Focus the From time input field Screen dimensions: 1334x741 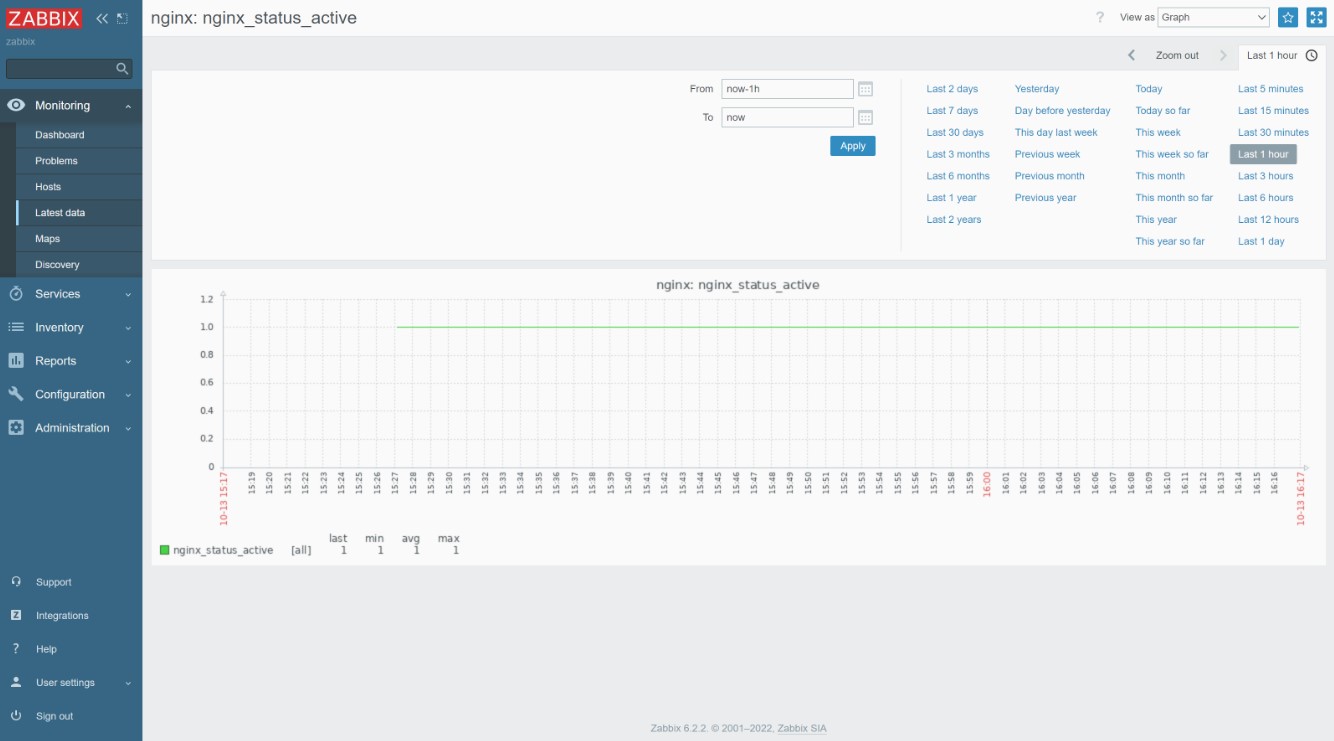787,89
